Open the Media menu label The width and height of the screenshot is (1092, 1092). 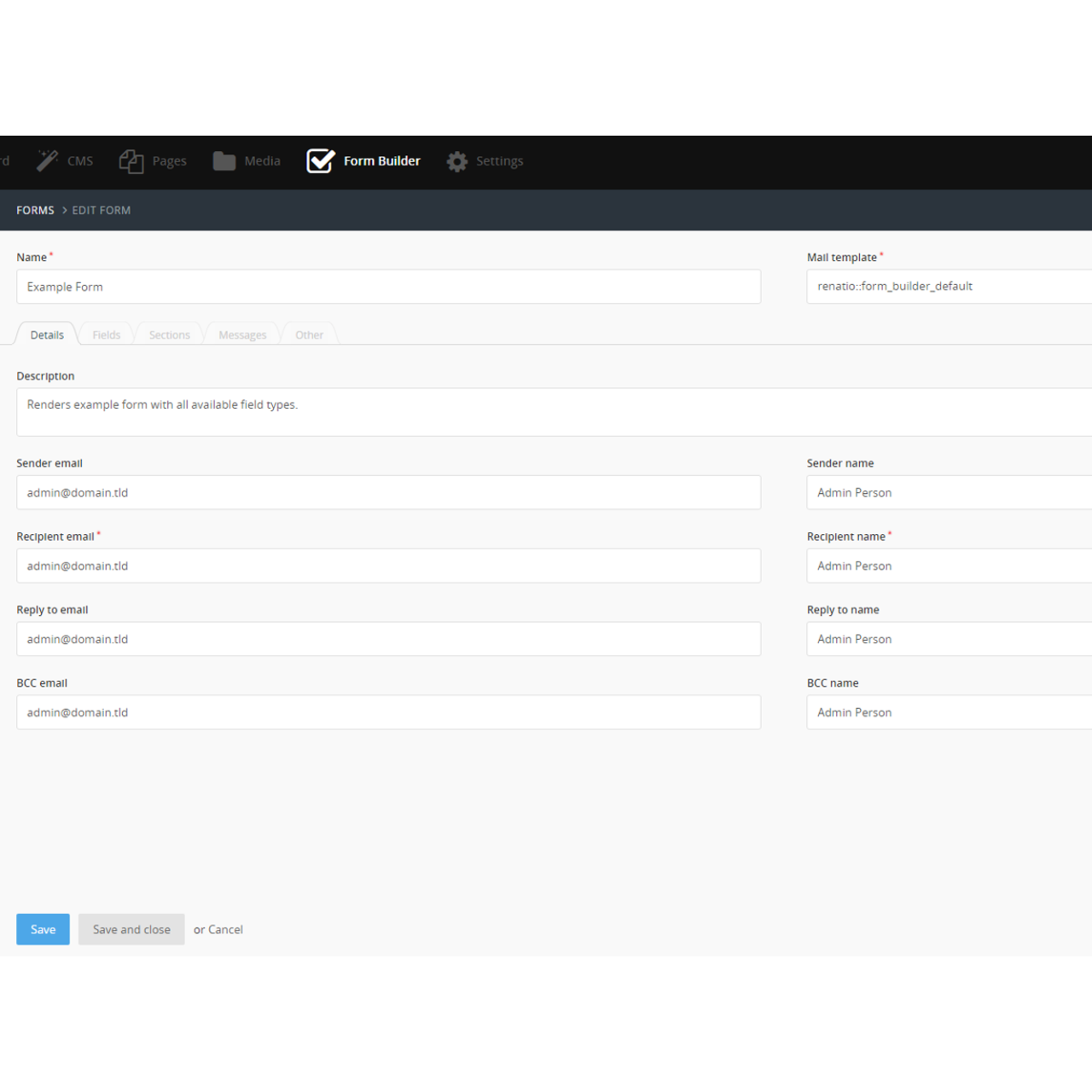click(x=262, y=160)
